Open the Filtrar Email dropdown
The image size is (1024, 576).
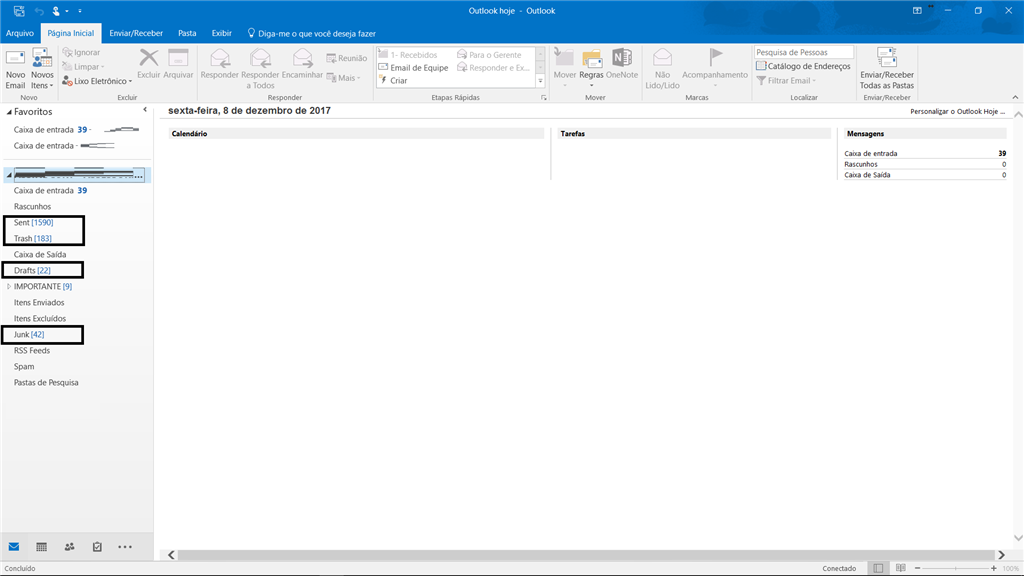786,80
